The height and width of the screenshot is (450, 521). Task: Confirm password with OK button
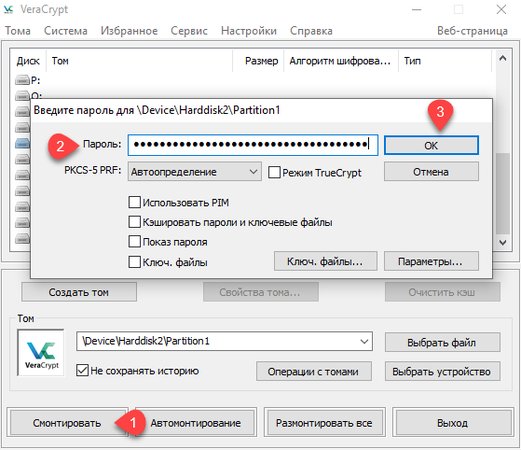tap(431, 145)
